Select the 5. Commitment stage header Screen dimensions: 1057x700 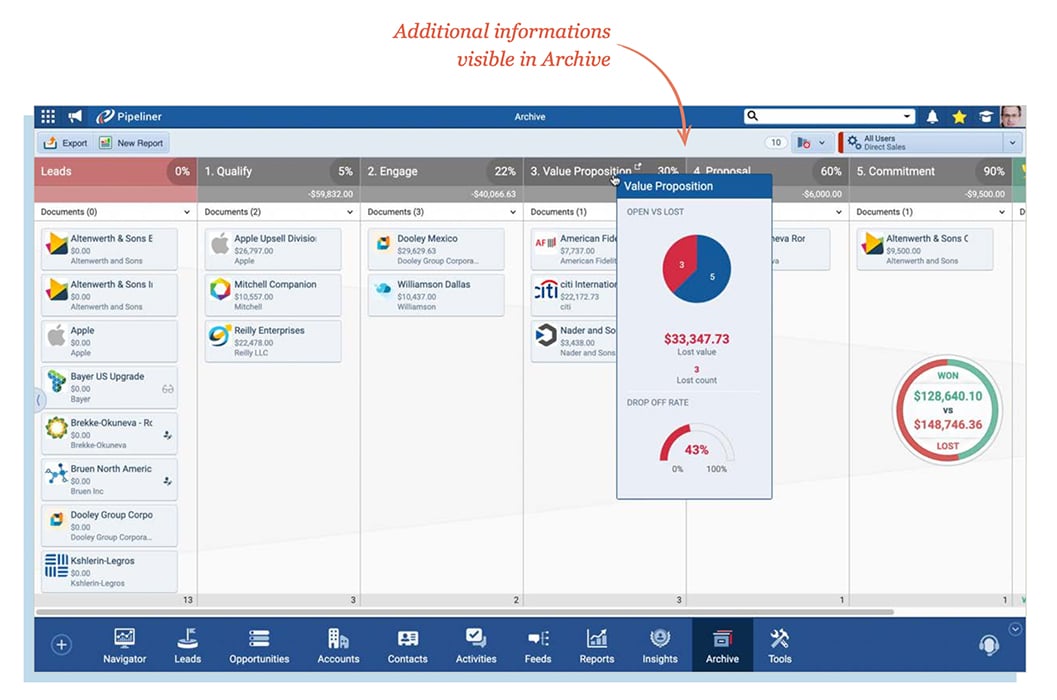930,171
